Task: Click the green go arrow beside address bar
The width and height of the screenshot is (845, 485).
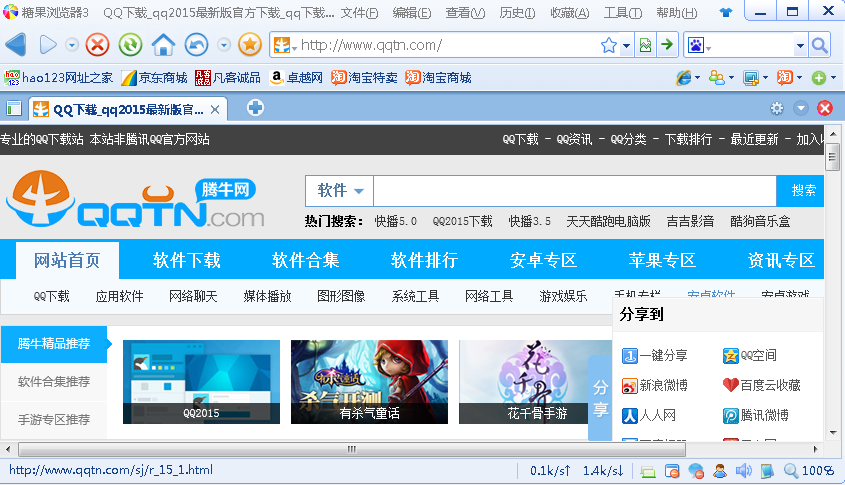Action: click(x=667, y=45)
